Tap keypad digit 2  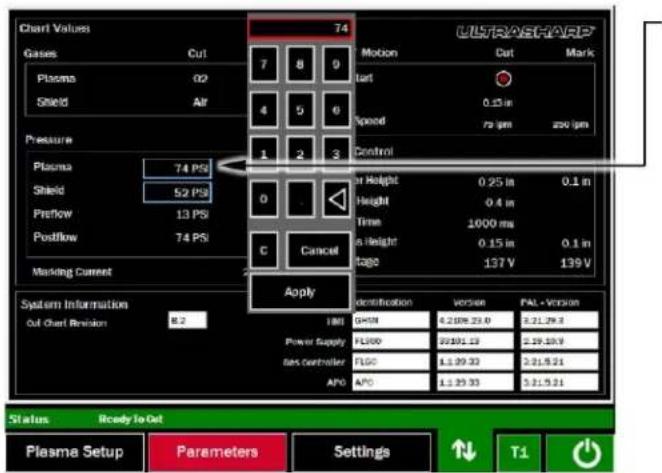point(300,154)
